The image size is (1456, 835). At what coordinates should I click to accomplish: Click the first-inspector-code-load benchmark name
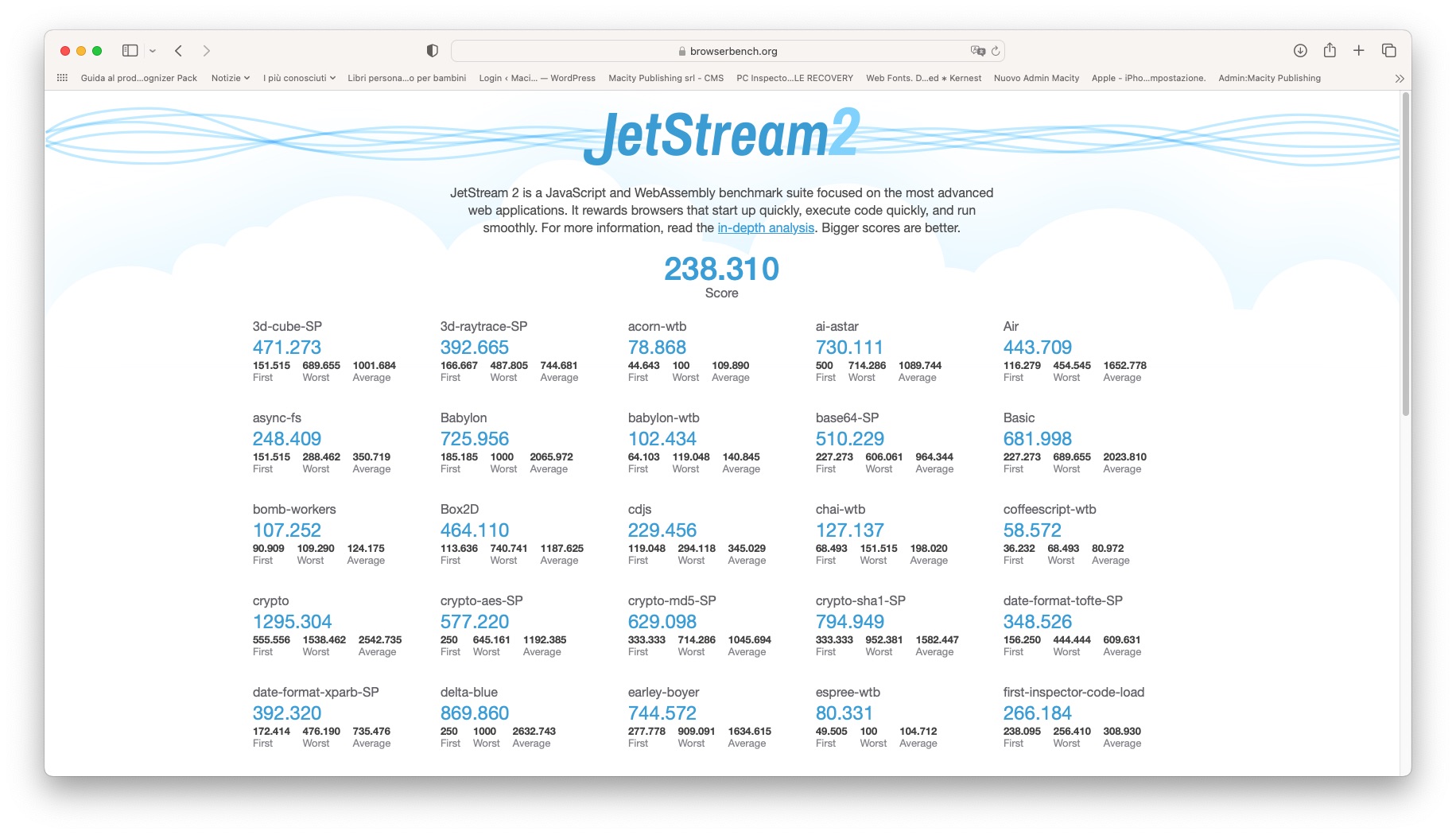1074,693
